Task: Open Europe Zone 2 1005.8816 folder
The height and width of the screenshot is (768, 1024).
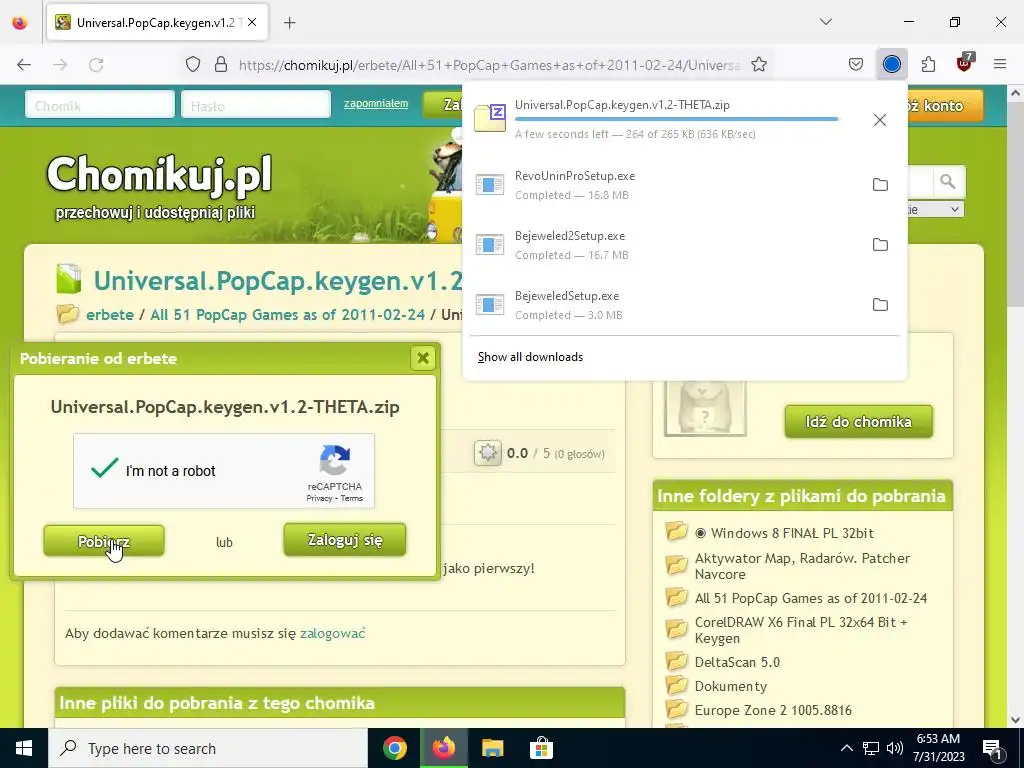Action: 773,710
